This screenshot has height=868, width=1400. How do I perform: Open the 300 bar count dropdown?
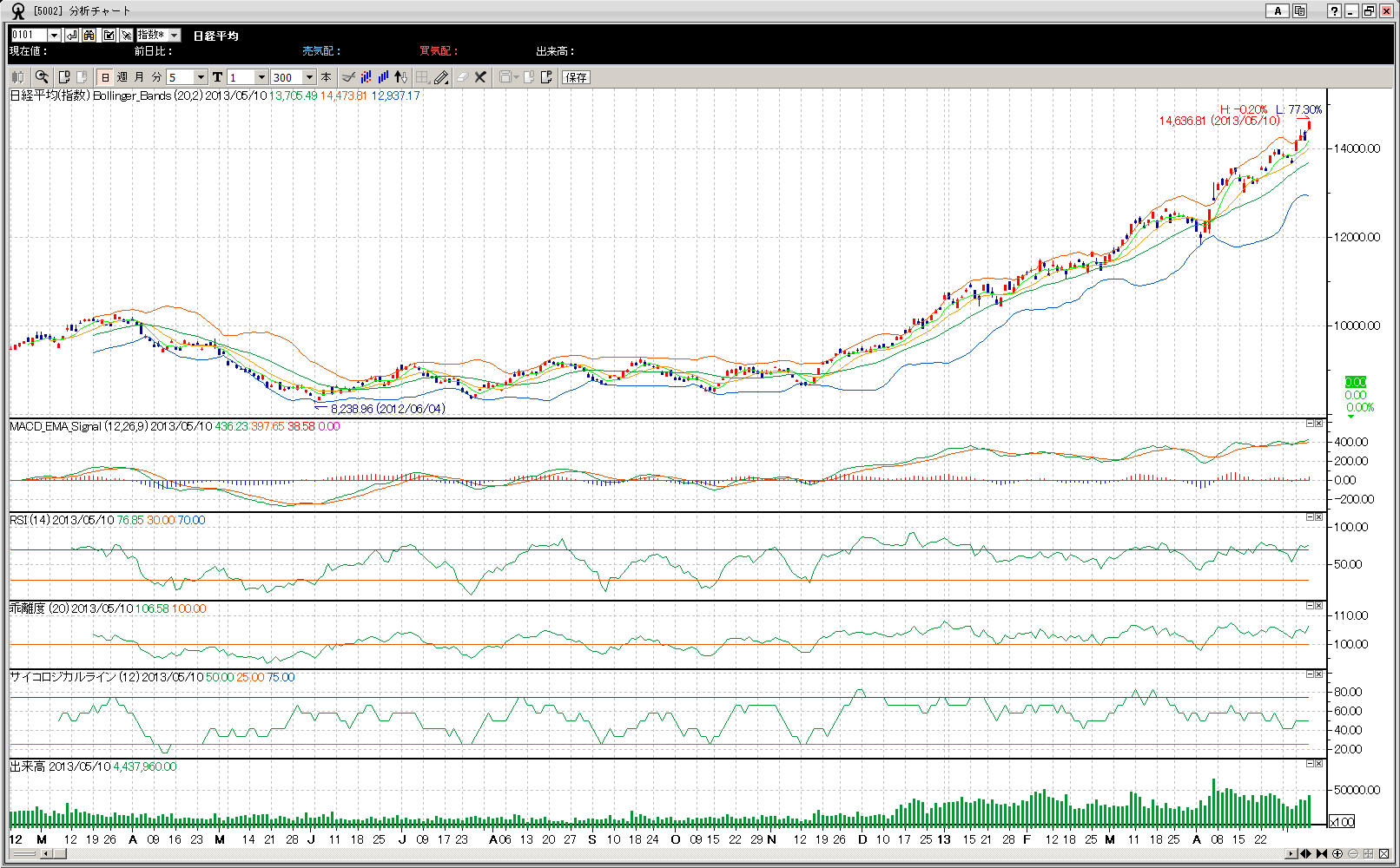[x=309, y=77]
